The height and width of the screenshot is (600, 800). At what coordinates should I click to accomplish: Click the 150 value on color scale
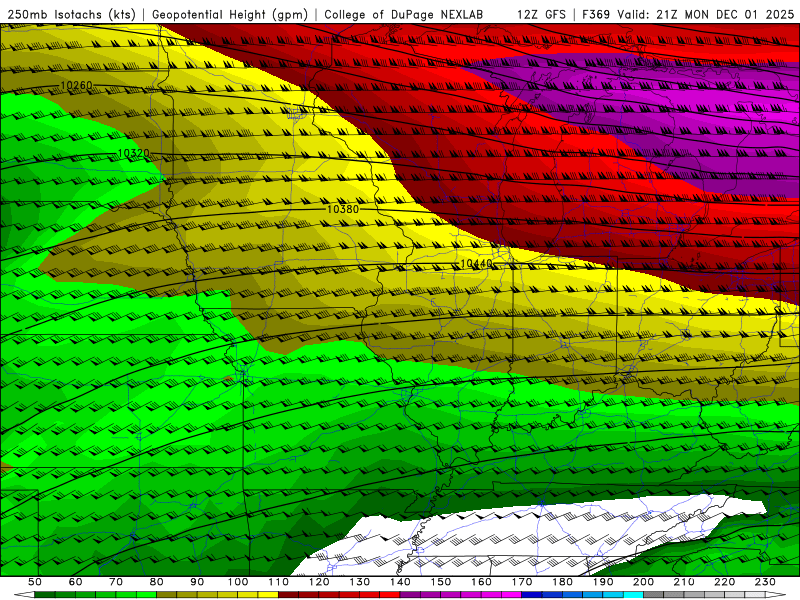pos(441,582)
